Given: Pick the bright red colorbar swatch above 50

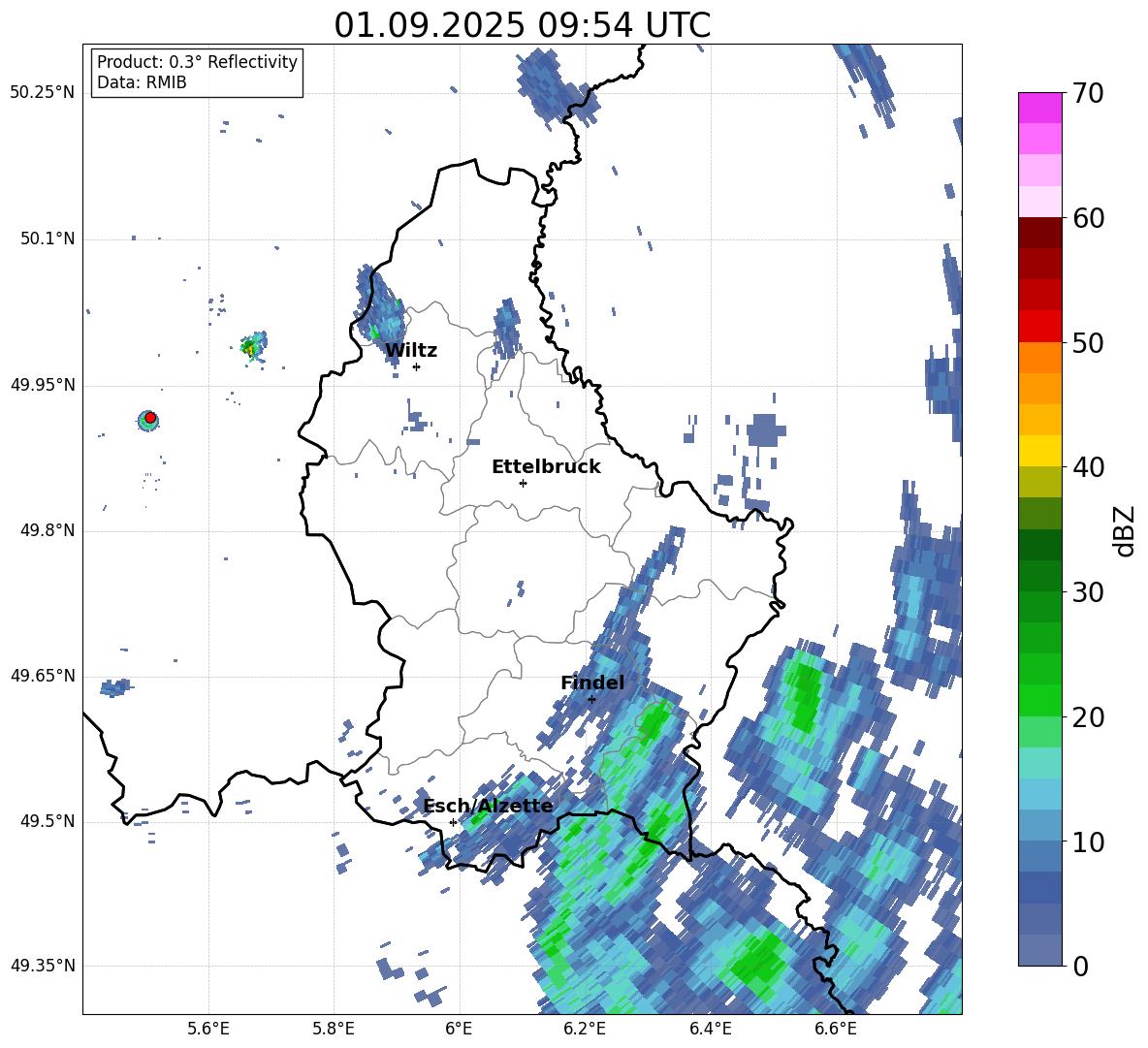Looking at the screenshot, I should (1040, 327).
